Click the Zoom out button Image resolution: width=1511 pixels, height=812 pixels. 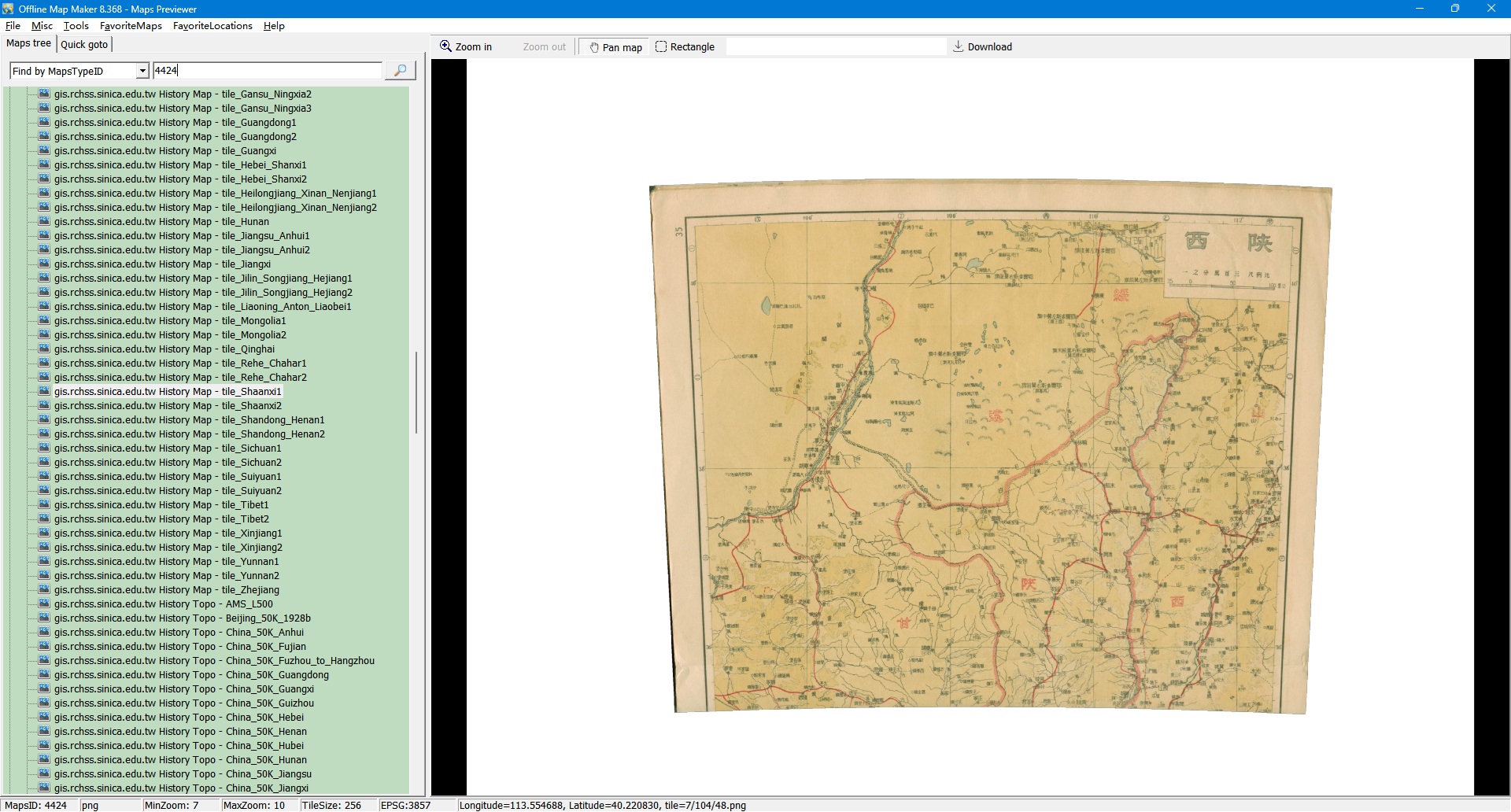(x=544, y=47)
